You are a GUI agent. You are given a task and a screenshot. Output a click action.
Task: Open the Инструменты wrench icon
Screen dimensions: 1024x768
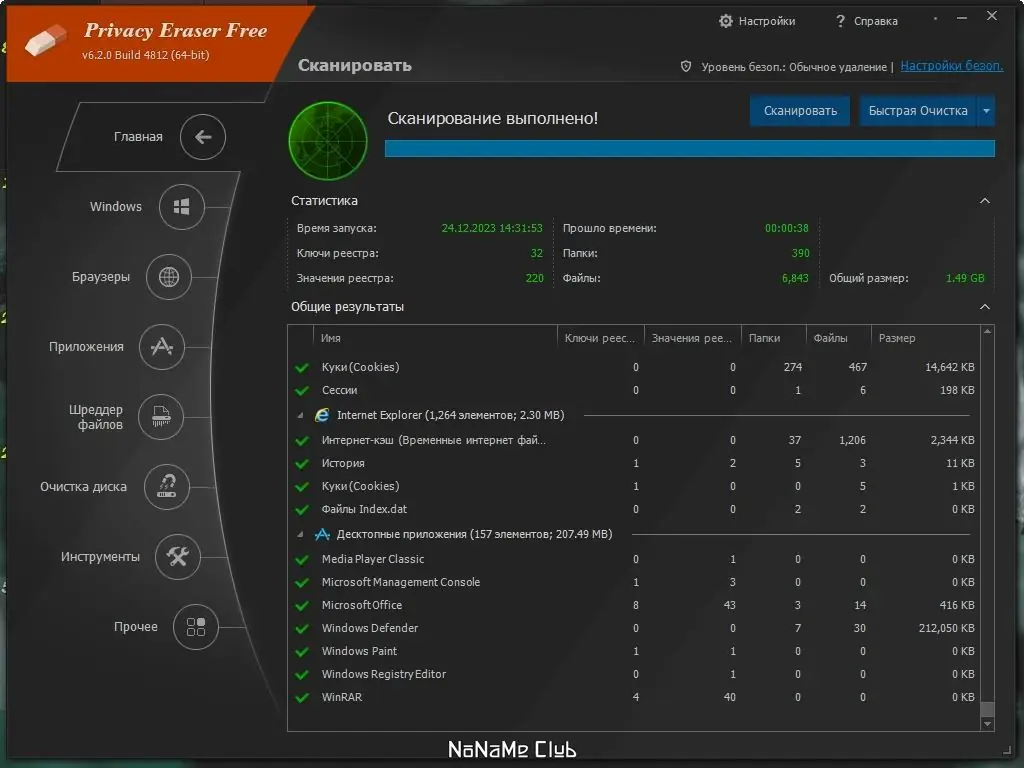click(x=178, y=556)
